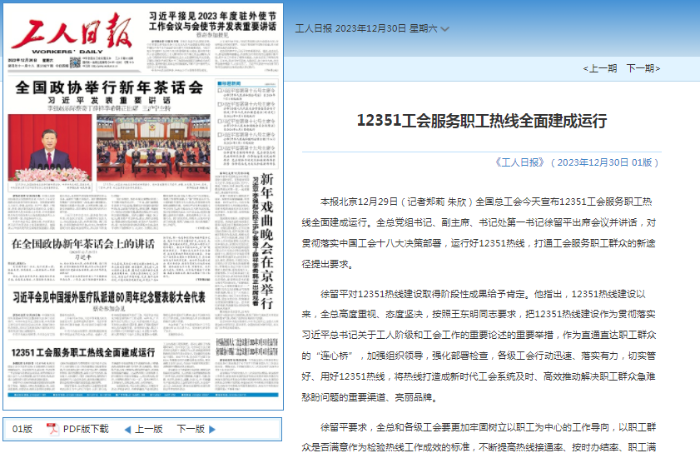Click the PDF download icon
Image resolution: width=700 pixels, height=458 pixels.
[x=52, y=428]
